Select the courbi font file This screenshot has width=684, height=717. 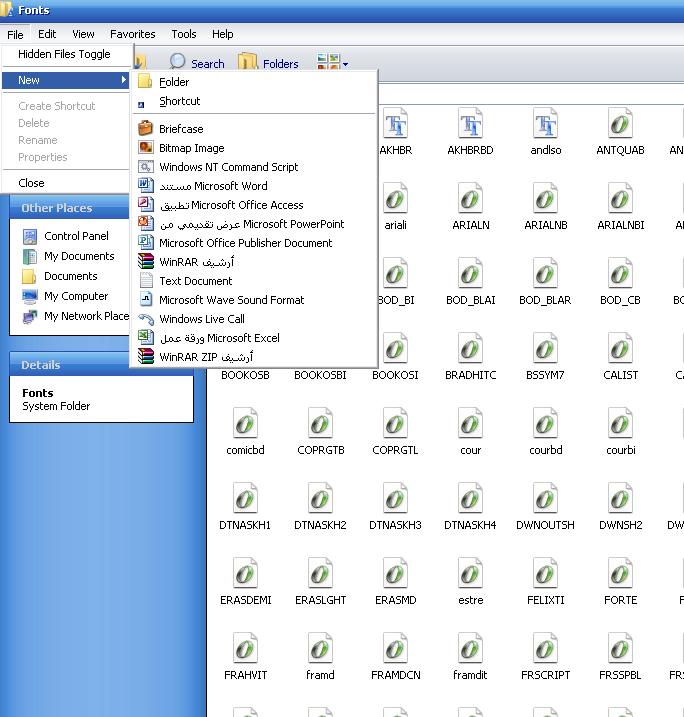[620, 432]
